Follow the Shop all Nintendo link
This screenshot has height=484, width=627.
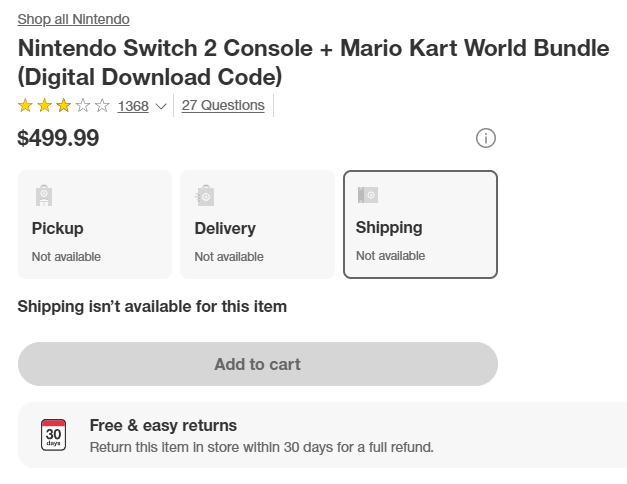point(73,19)
